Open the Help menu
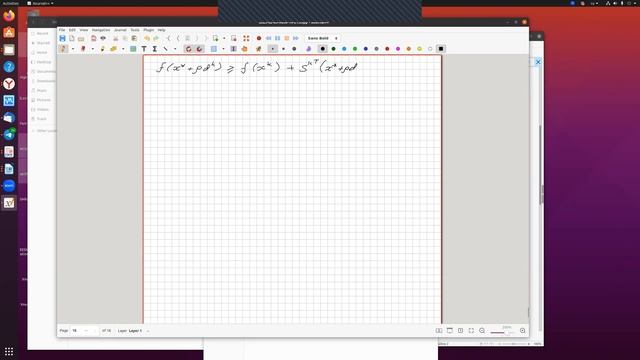The height and width of the screenshot is (360, 640). [162, 30]
